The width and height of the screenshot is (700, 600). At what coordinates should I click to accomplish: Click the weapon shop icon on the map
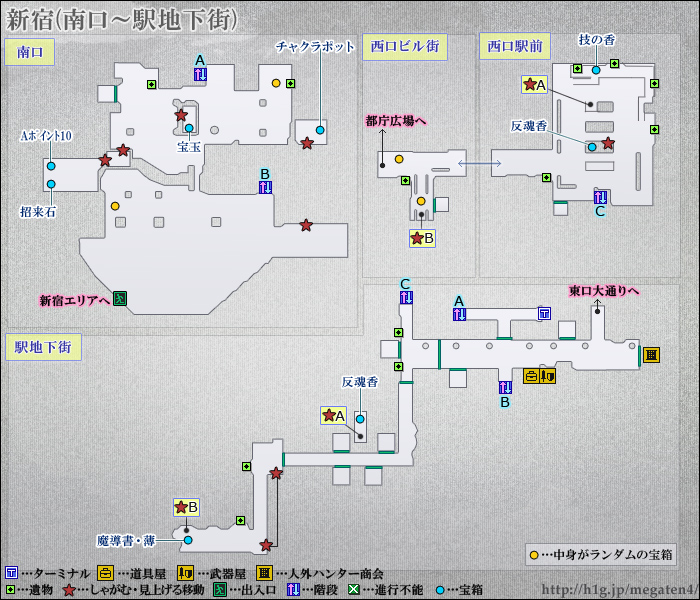(x=548, y=376)
